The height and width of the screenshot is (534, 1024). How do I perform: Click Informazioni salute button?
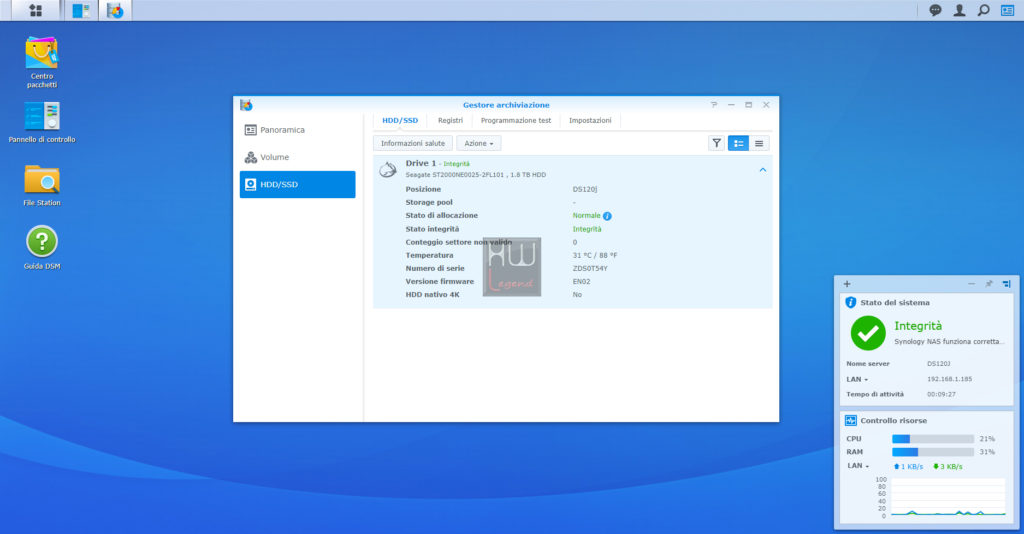[x=413, y=144]
